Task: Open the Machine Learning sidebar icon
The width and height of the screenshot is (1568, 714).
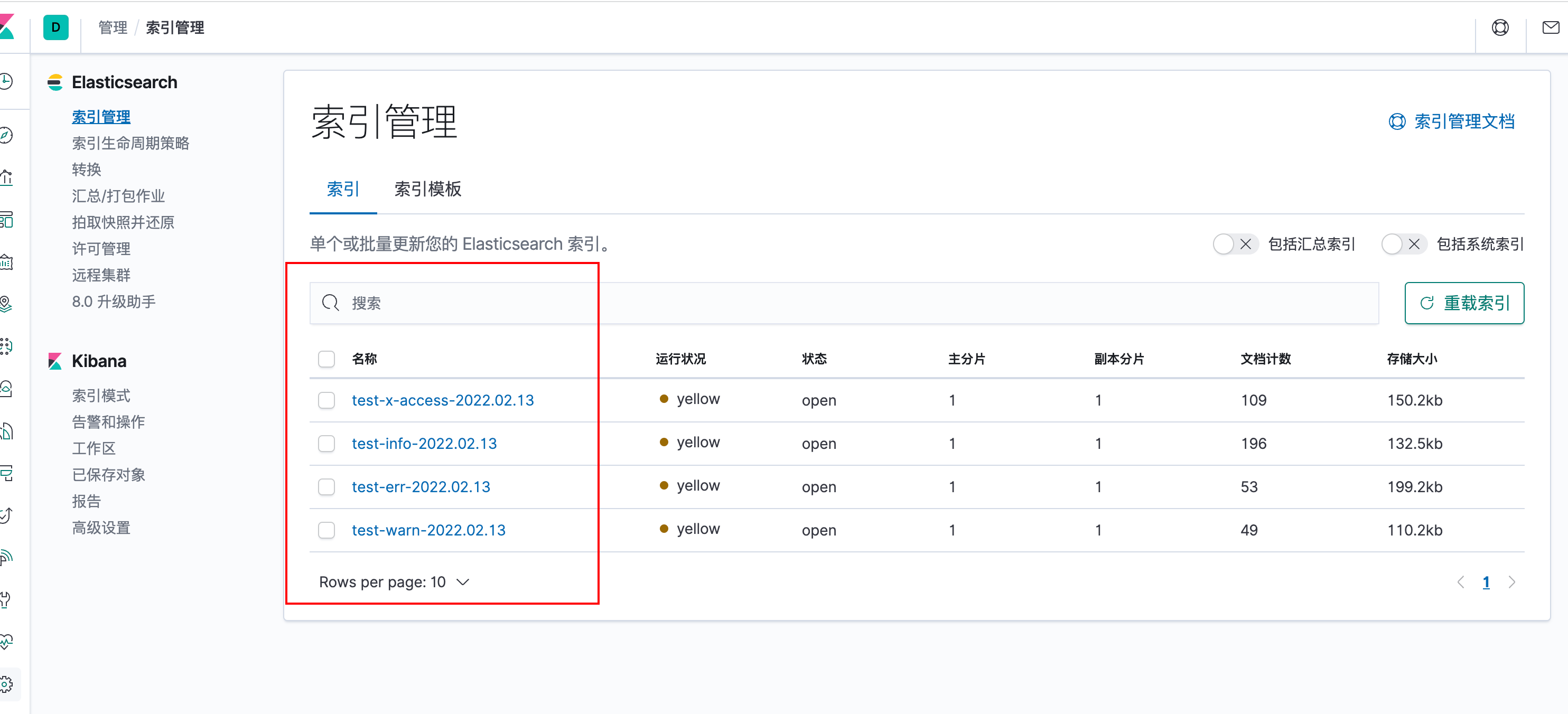Action: pyautogui.click(x=6, y=346)
